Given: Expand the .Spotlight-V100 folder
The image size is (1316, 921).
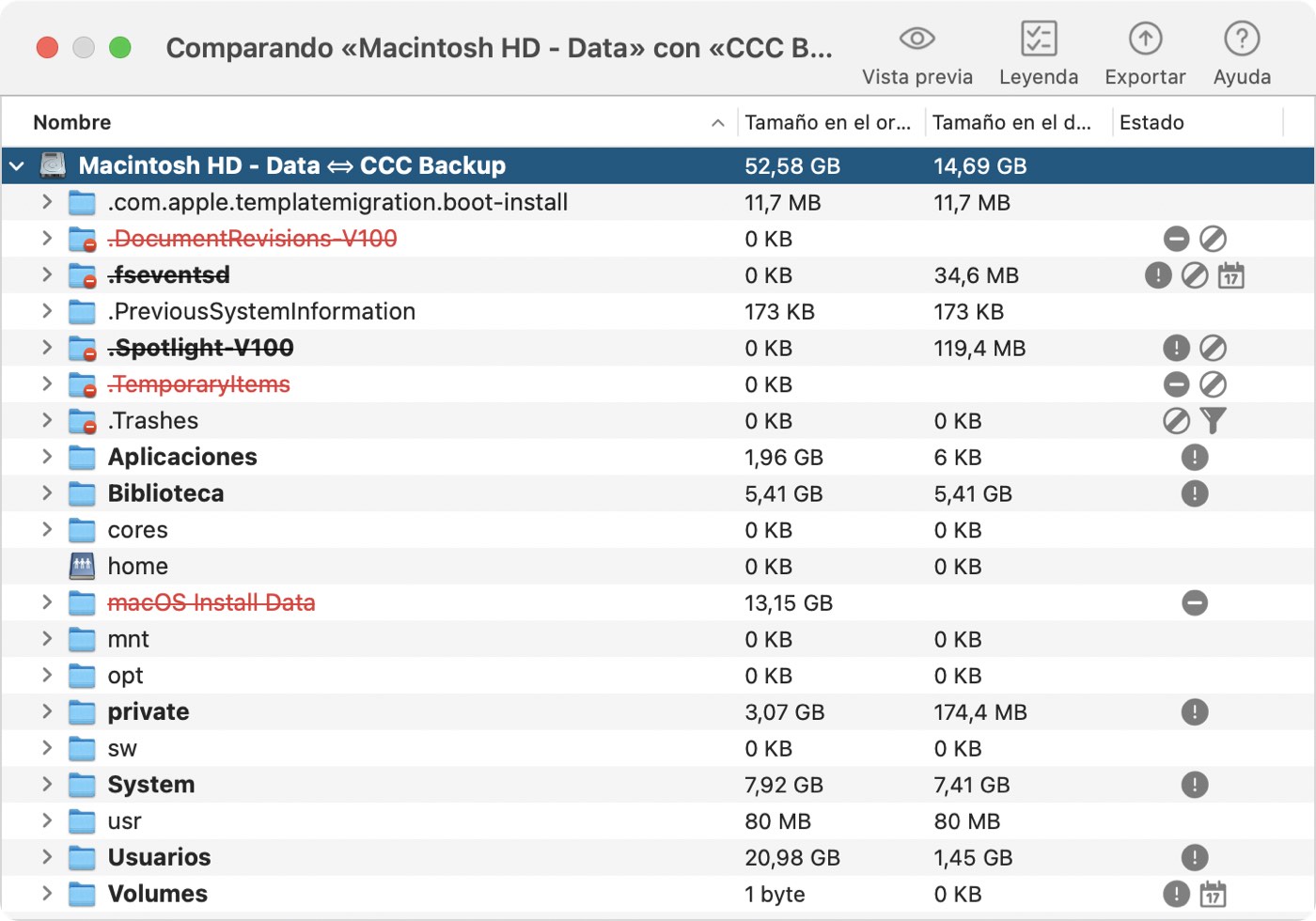Looking at the screenshot, I should pyautogui.click(x=47, y=348).
